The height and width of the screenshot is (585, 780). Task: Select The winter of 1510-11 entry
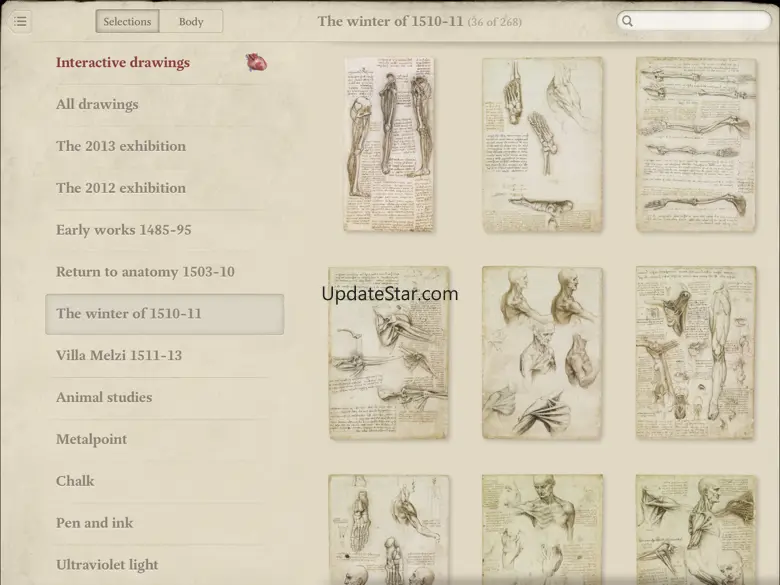165,314
